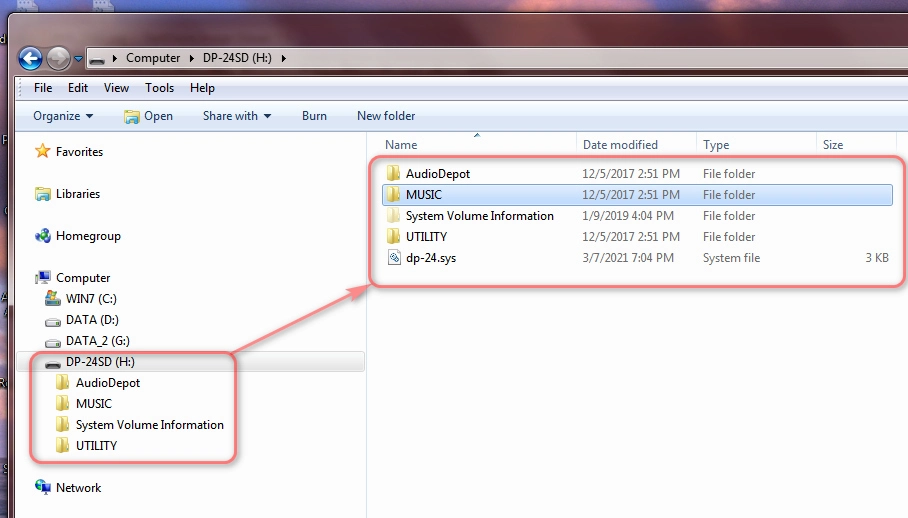Image resolution: width=908 pixels, height=518 pixels.
Task: Open the recent pages dropdown arrow
Action: pos(78,59)
